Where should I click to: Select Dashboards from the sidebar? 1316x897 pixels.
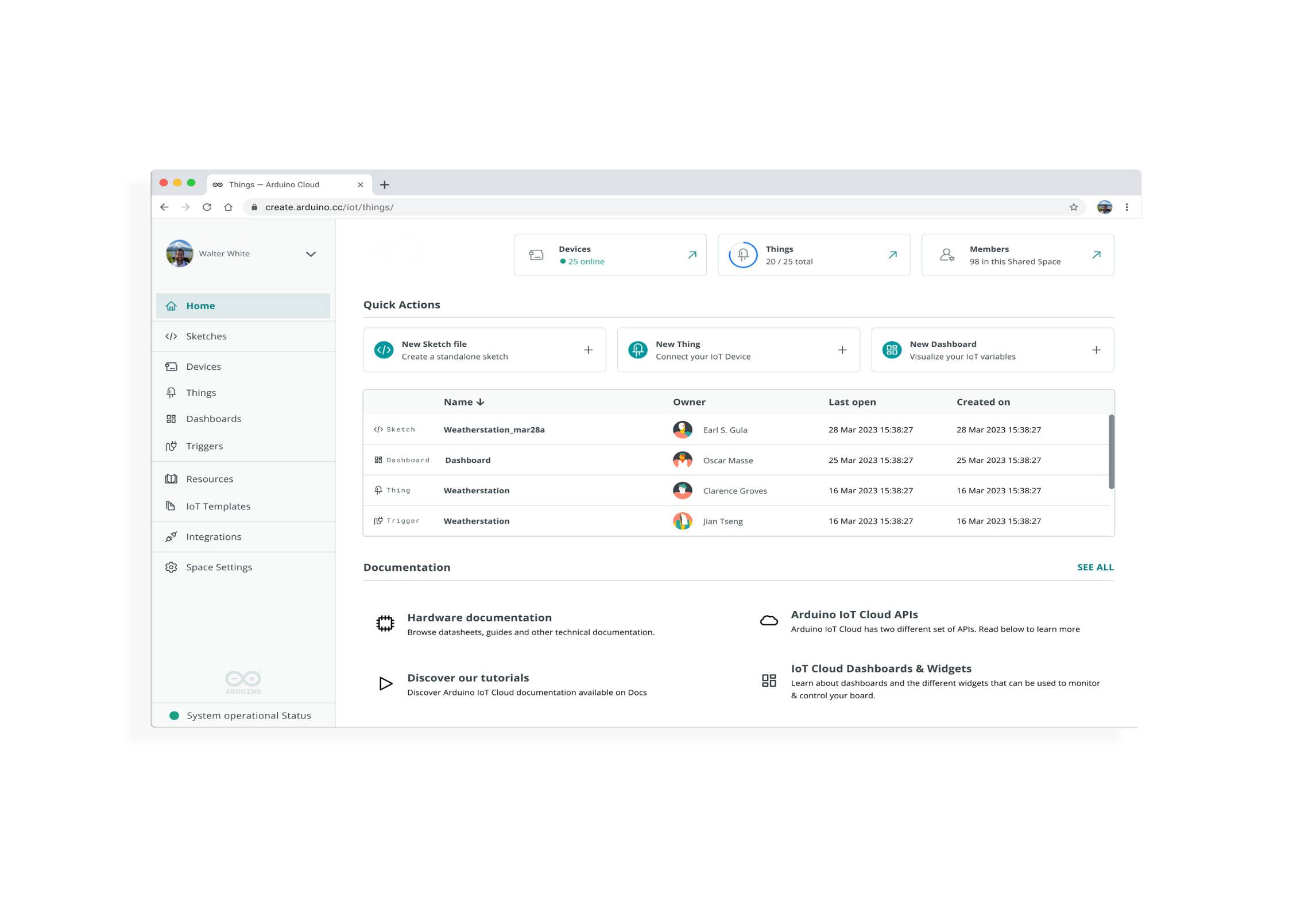point(213,418)
